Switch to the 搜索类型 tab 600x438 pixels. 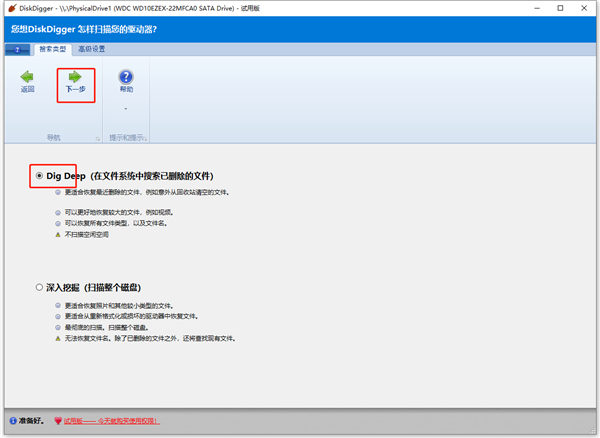tap(53, 49)
